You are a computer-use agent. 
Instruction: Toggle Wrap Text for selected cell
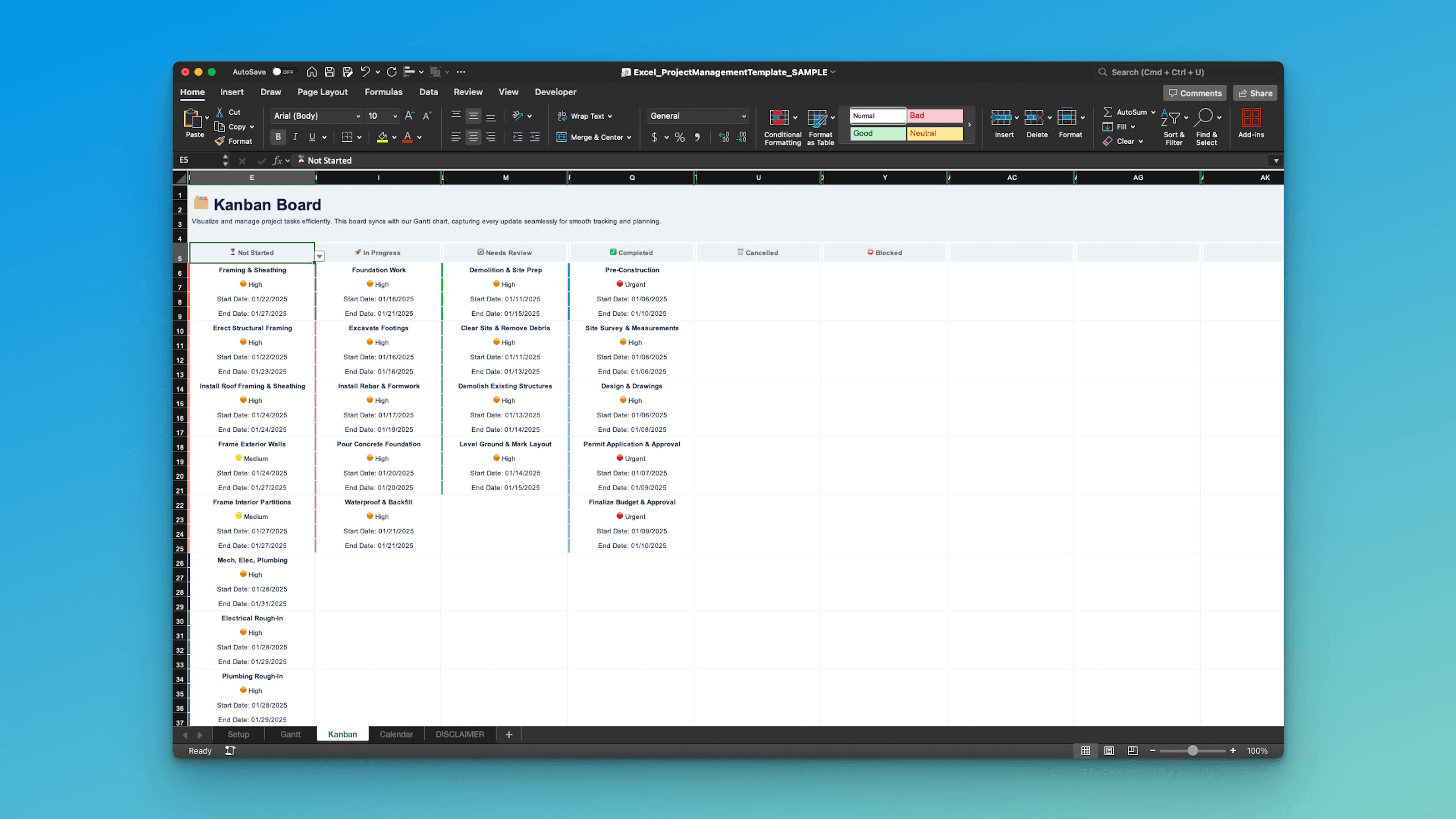[x=585, y=116]
